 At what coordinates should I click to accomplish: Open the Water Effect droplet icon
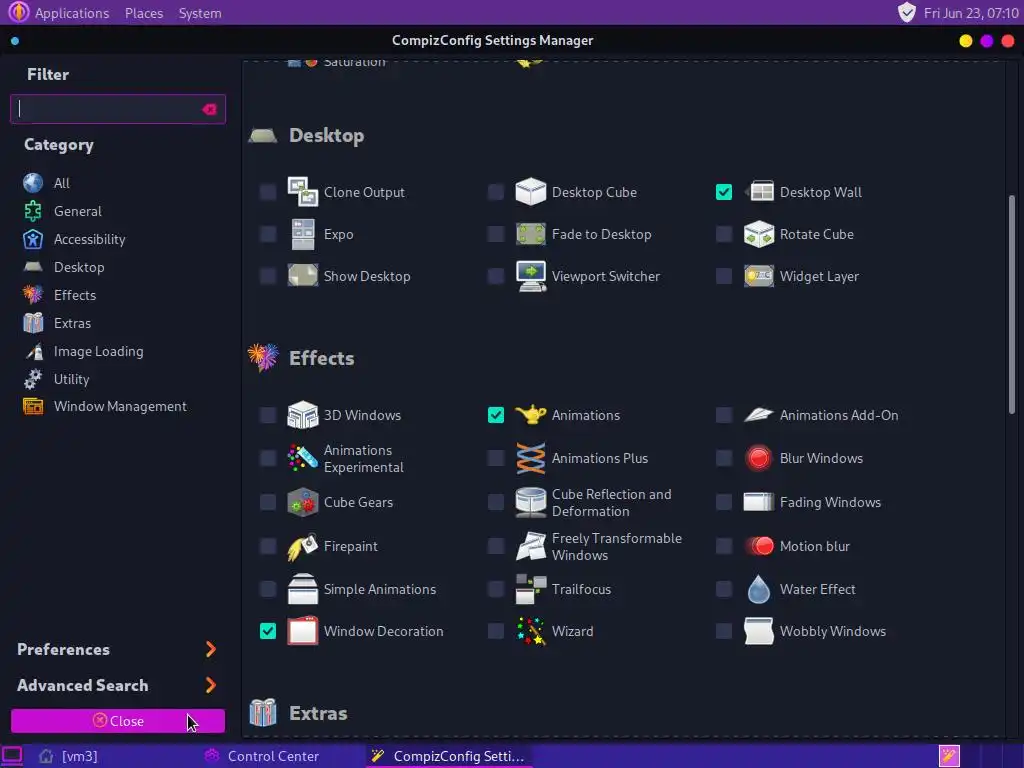click(x=759, y=589)
